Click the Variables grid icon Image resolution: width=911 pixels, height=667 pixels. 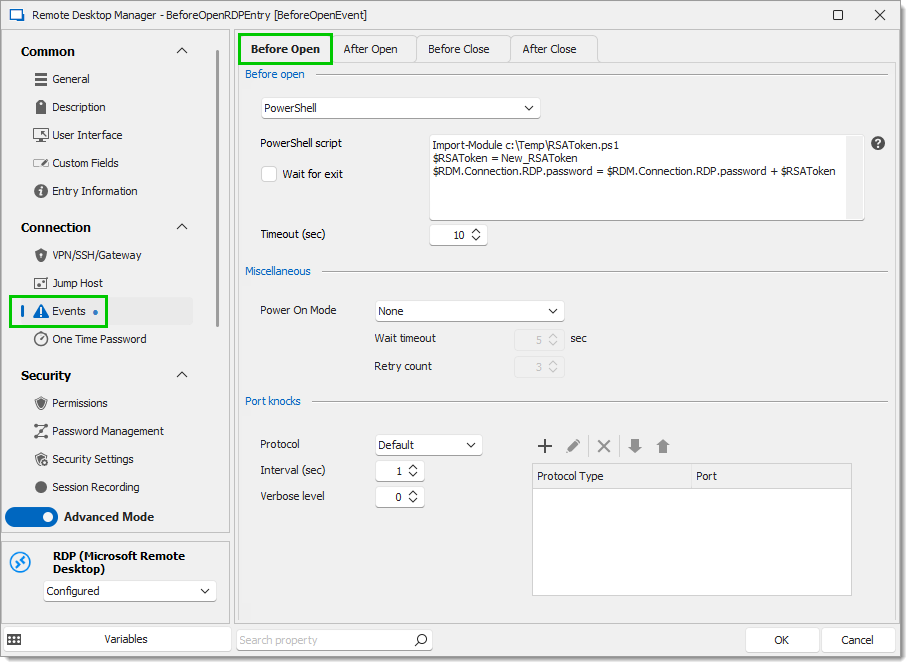tap(15, 640)
